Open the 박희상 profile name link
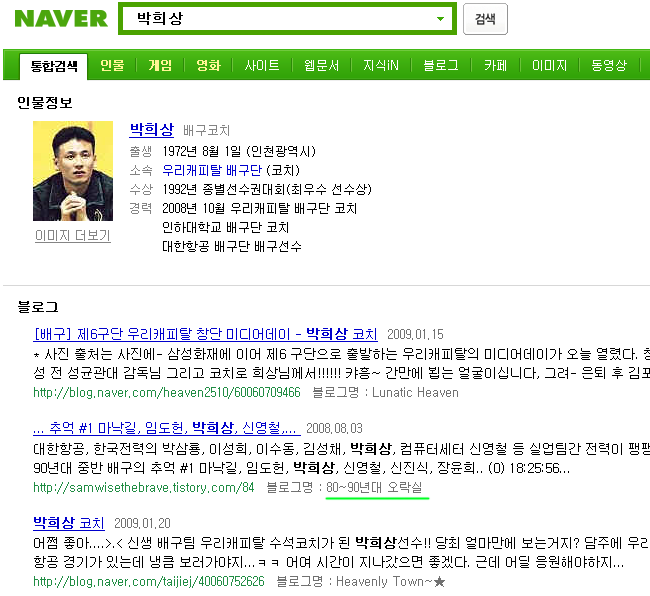Viewport: 650px width, 596px height. point(152,130)
